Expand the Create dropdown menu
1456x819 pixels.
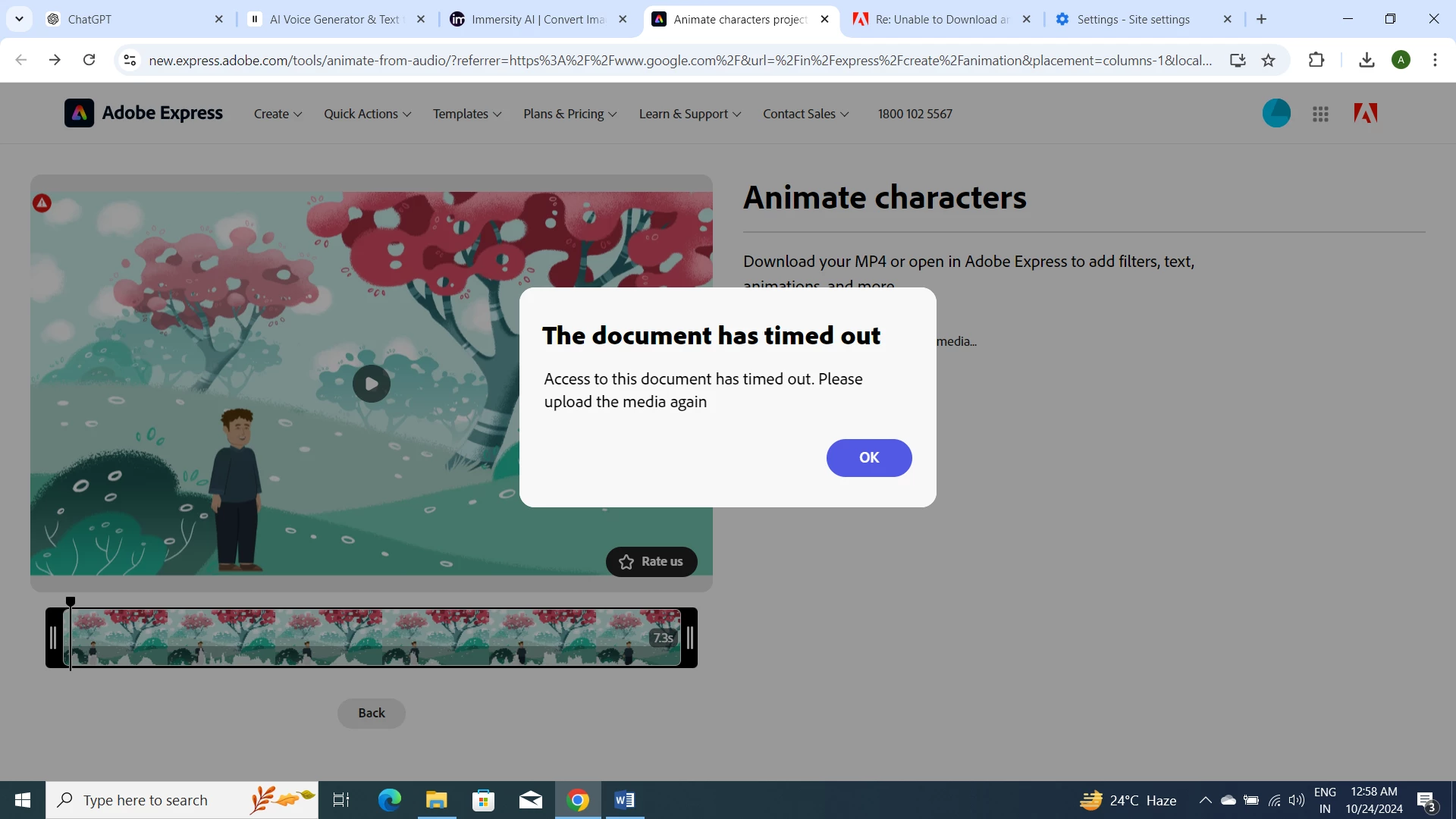point(278,114)
